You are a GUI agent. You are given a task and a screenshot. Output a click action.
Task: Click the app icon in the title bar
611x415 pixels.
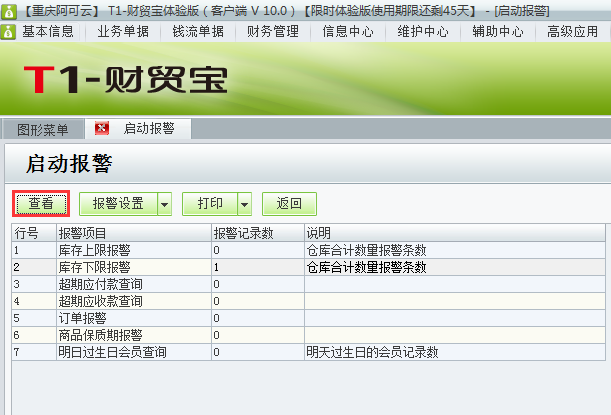tap(9, 11)
